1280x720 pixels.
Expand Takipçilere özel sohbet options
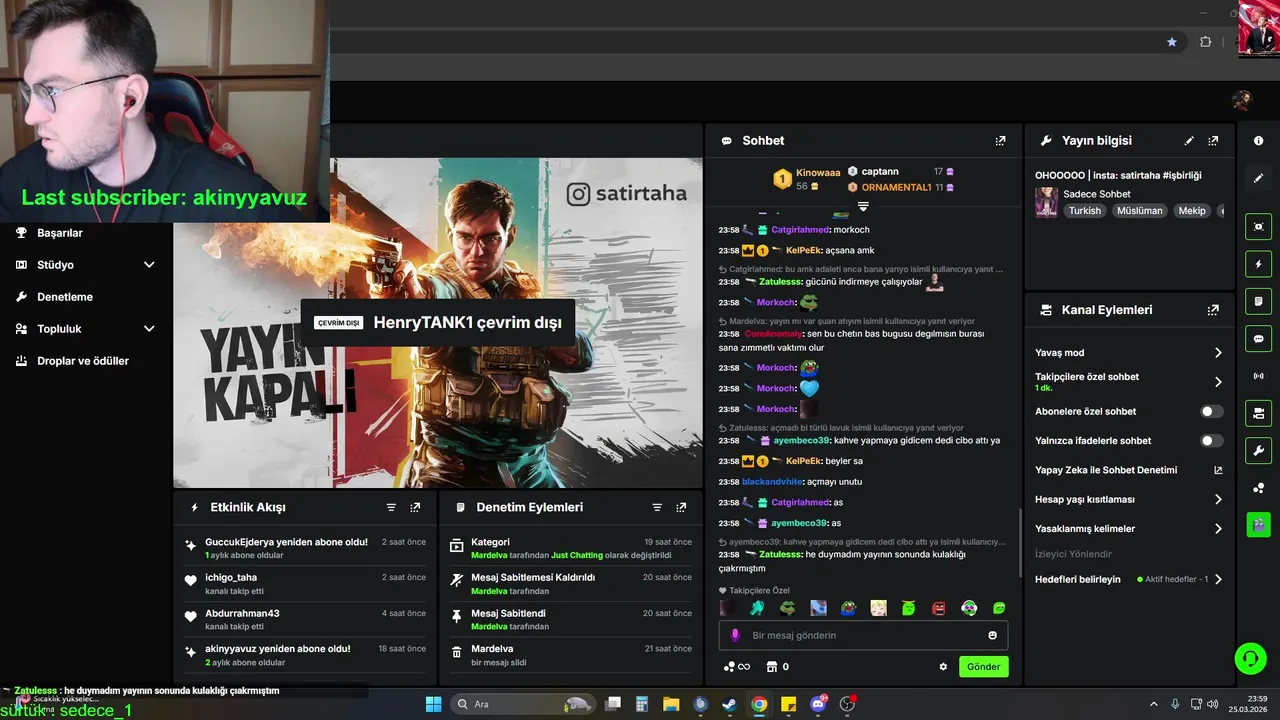point(1218,382)
